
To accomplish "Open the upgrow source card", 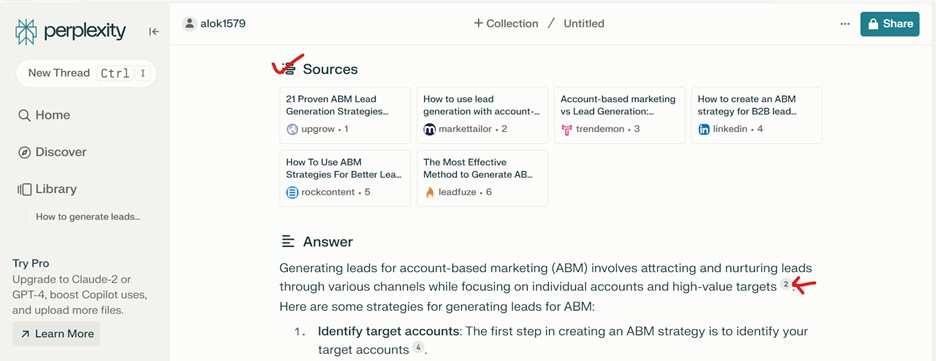I will click(345, 115).
